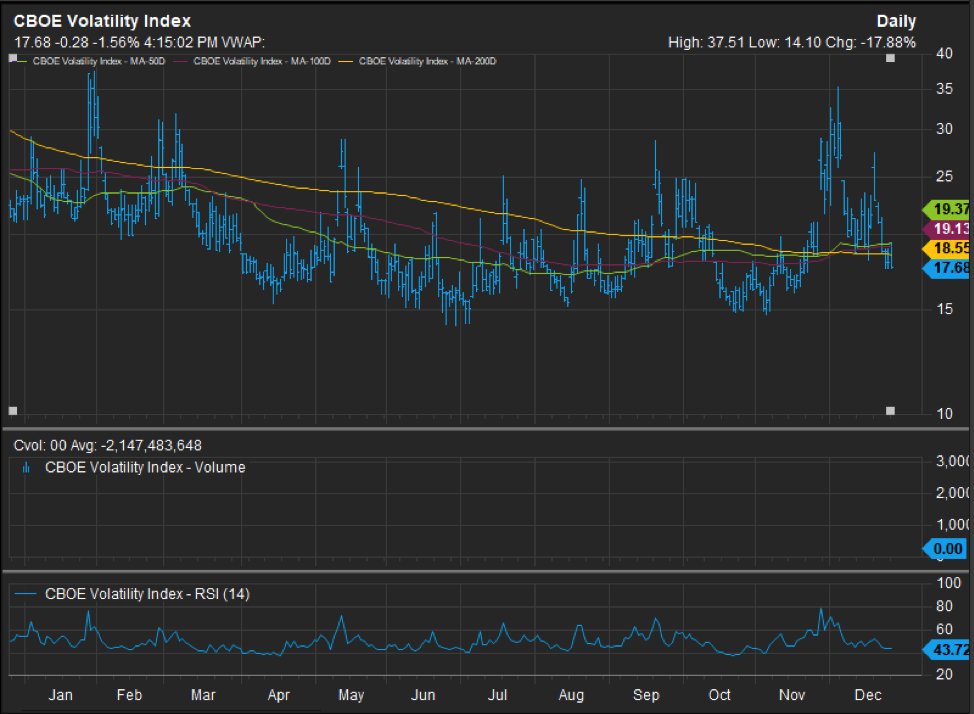Click the bottom-left chart corner handle
974x714 pixels.
tap(13, 411)
